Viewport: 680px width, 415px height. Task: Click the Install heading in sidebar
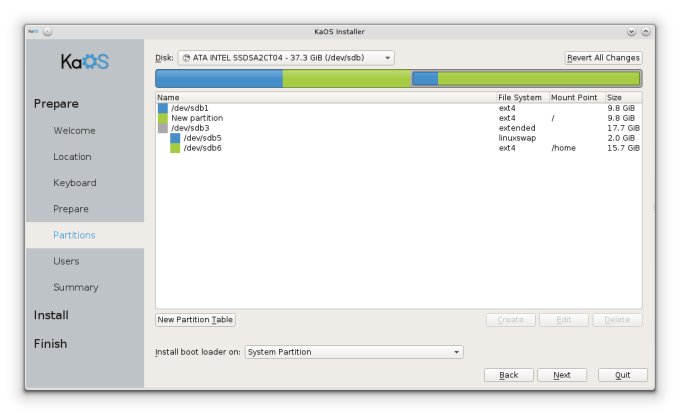(x=51, y=315)
